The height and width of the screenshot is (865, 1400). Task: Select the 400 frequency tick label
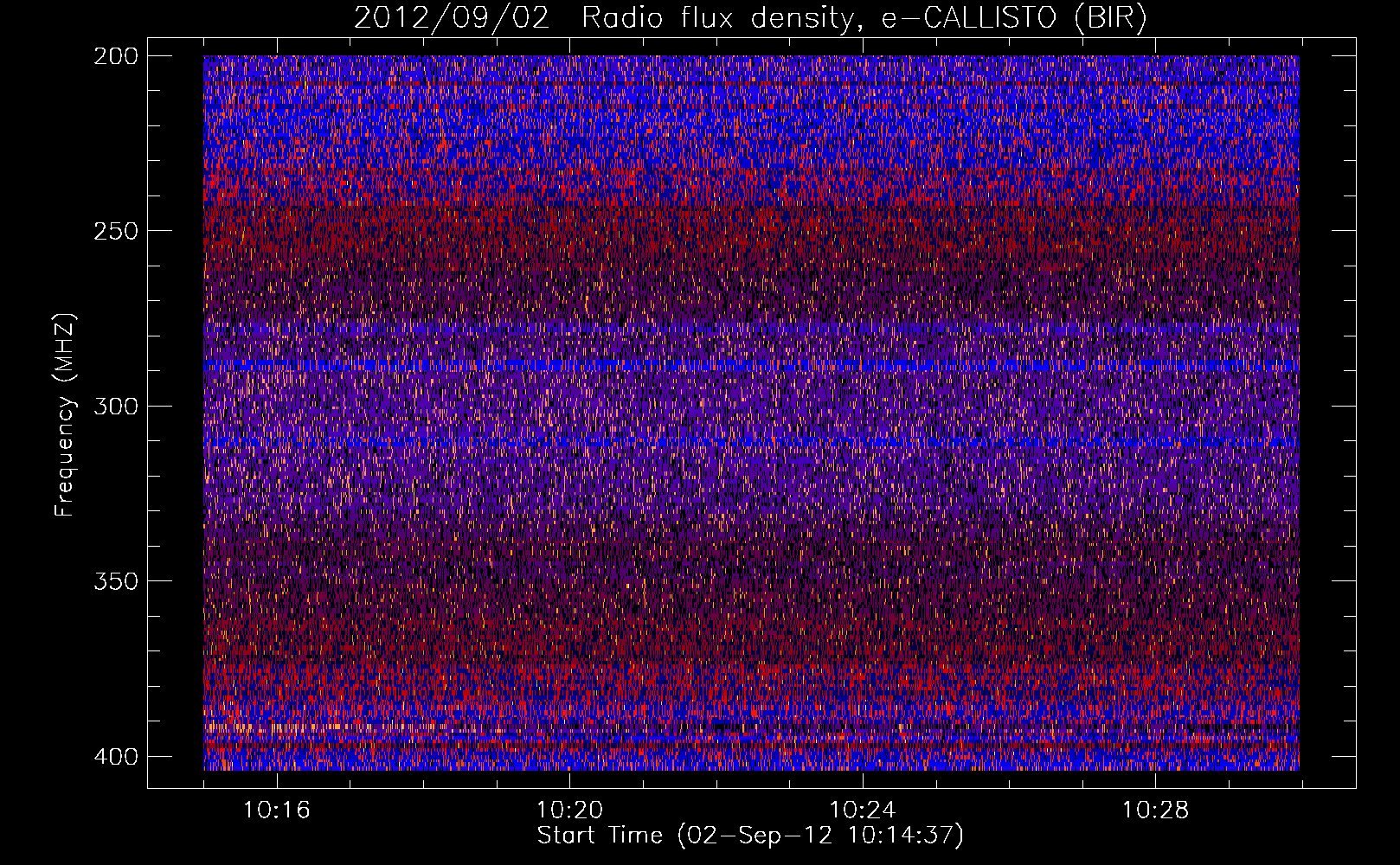click(x=115, y=757)
